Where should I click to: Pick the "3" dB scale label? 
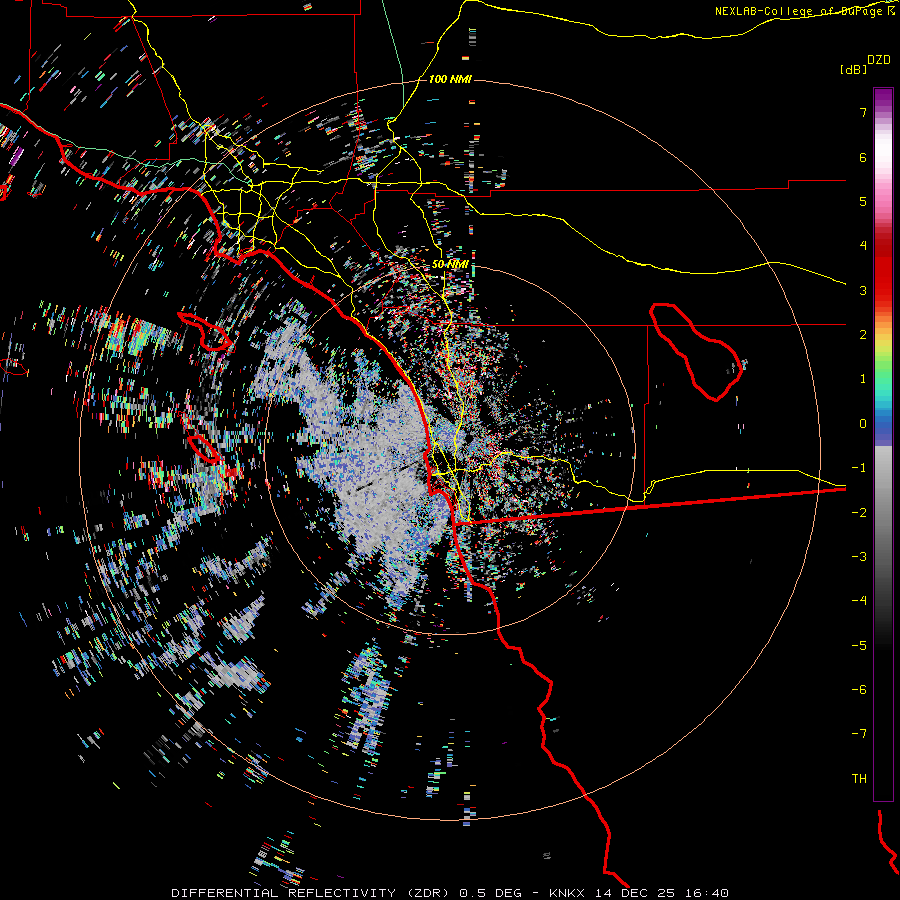click(863, 290)
